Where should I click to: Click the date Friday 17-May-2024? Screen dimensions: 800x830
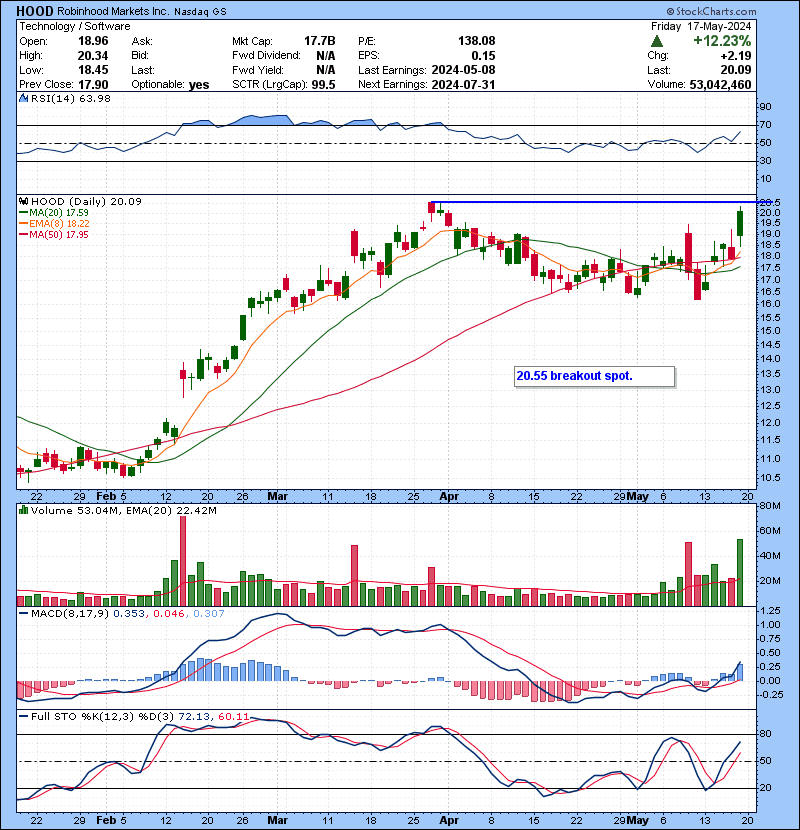[701, 26]
